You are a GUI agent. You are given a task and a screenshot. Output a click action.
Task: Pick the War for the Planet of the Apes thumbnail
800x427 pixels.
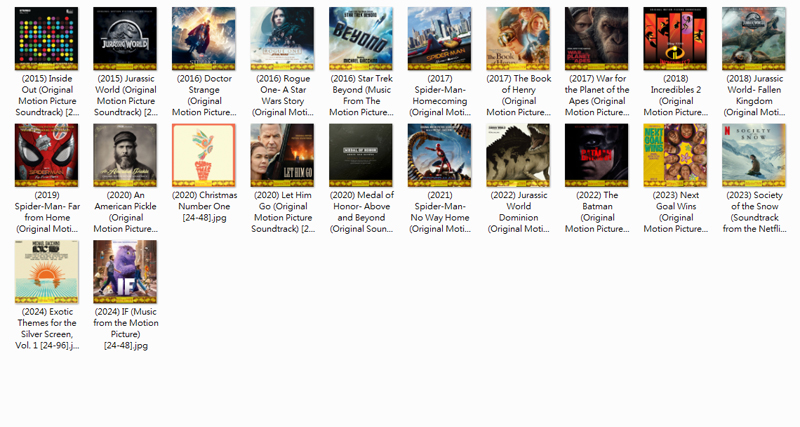click(596, 39)
